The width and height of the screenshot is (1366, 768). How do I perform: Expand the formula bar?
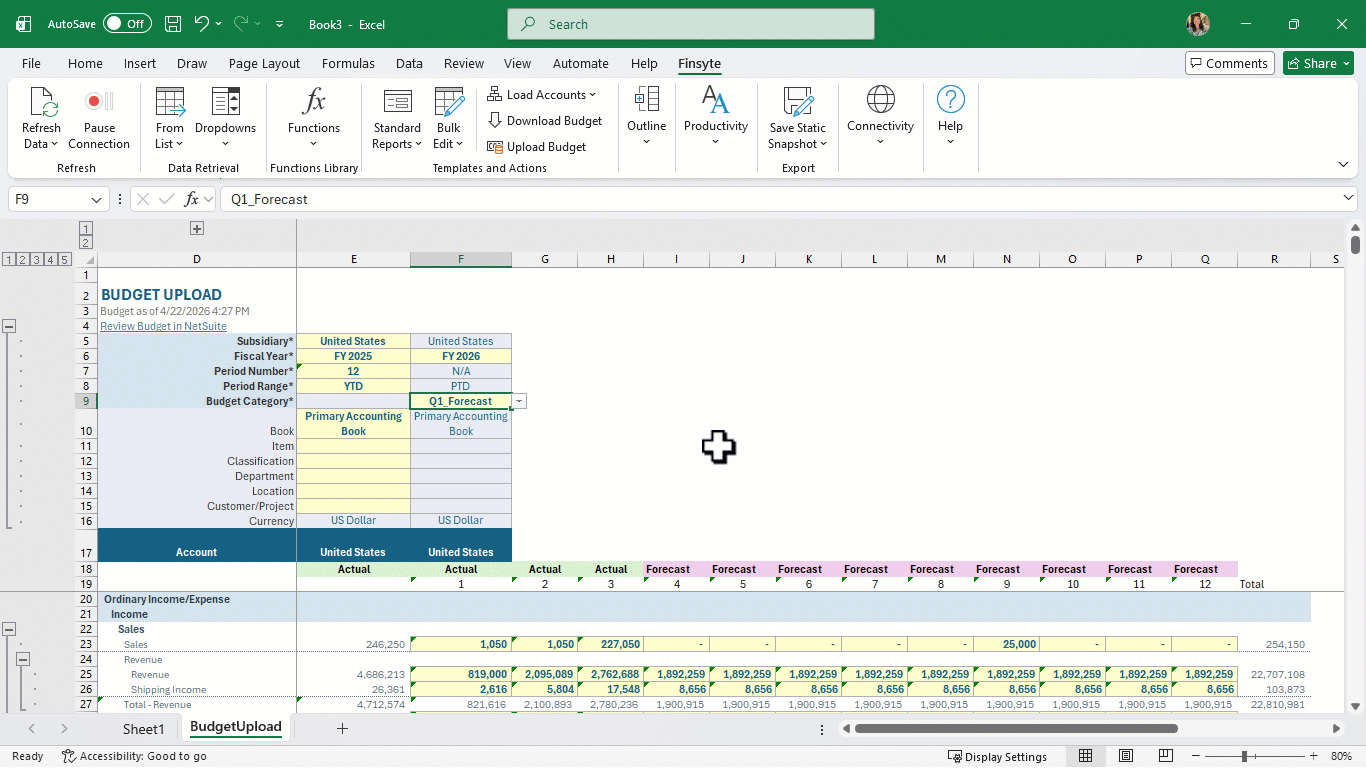tap(1348, 198)
